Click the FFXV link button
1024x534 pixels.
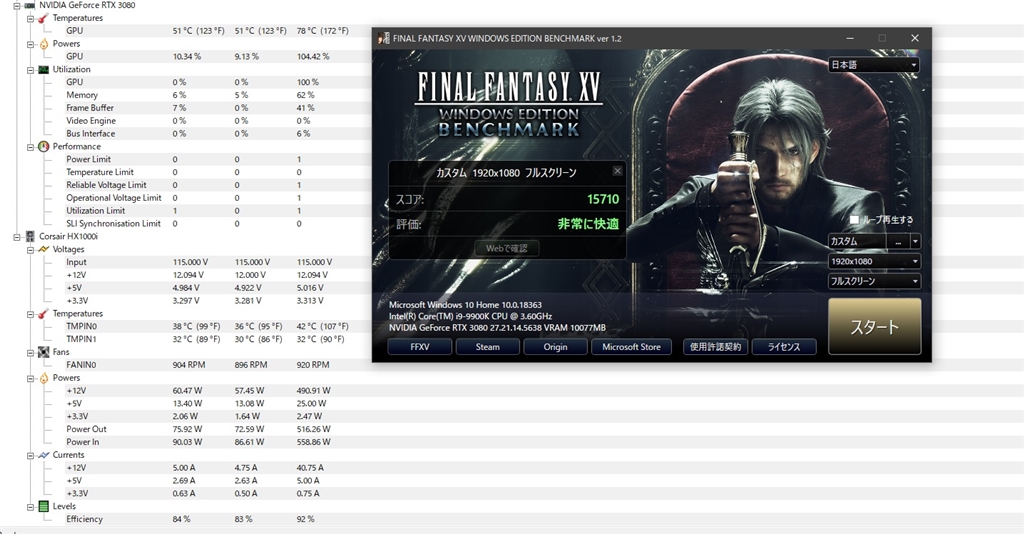pyautogui.click(x=420, y=347)
